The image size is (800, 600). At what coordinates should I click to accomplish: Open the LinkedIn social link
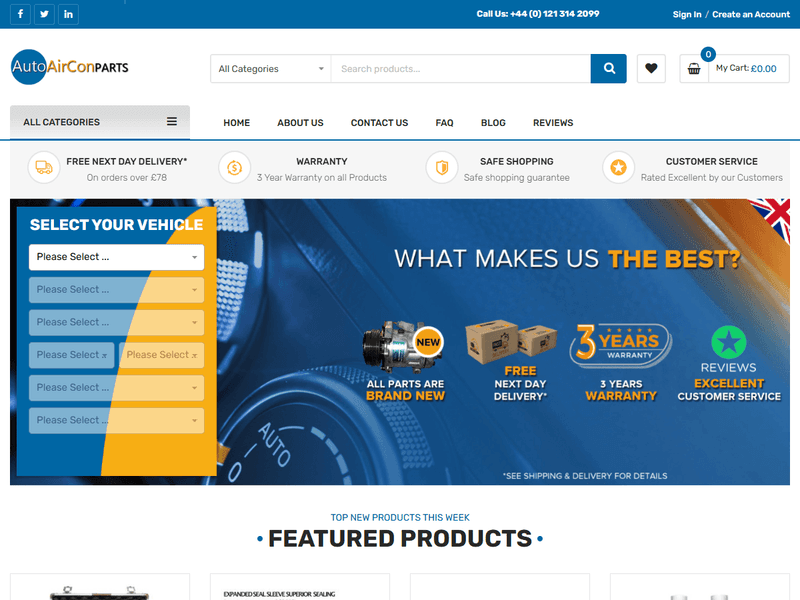[68, 14]
